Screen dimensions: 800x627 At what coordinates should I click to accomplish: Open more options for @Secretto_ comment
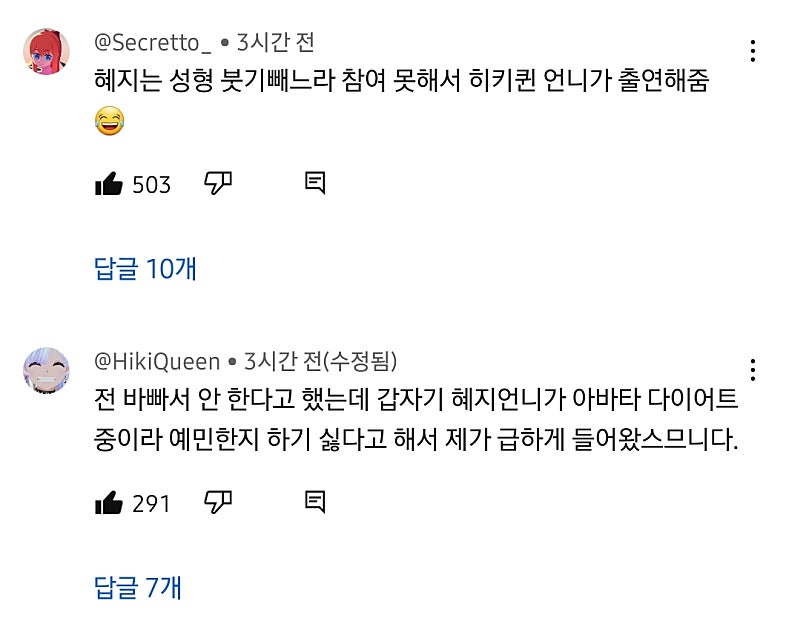click(753, 51)
